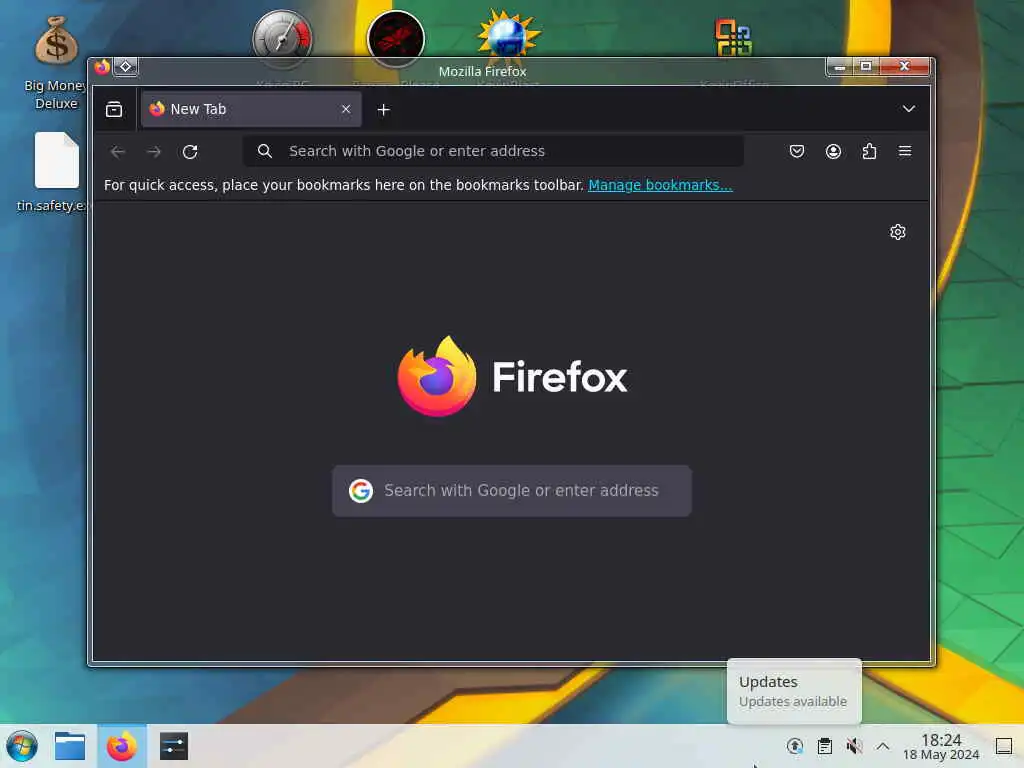Open Save to Pocket

pos(797,152)
